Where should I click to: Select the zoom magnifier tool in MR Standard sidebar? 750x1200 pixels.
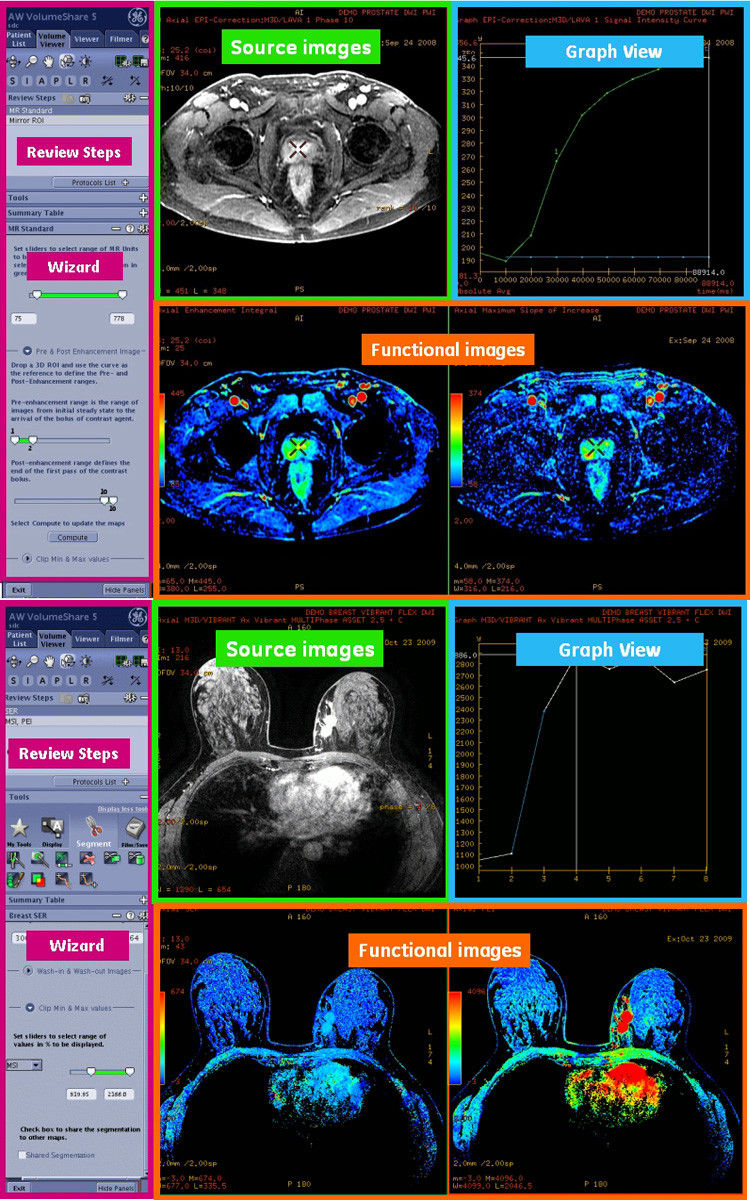coord(32,61)
